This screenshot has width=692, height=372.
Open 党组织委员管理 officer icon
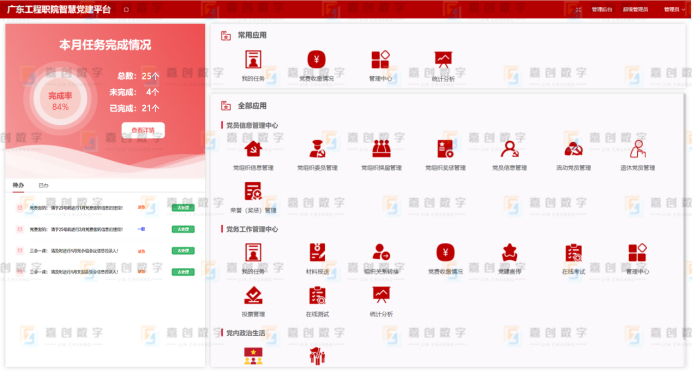click(x=317, y=149)
